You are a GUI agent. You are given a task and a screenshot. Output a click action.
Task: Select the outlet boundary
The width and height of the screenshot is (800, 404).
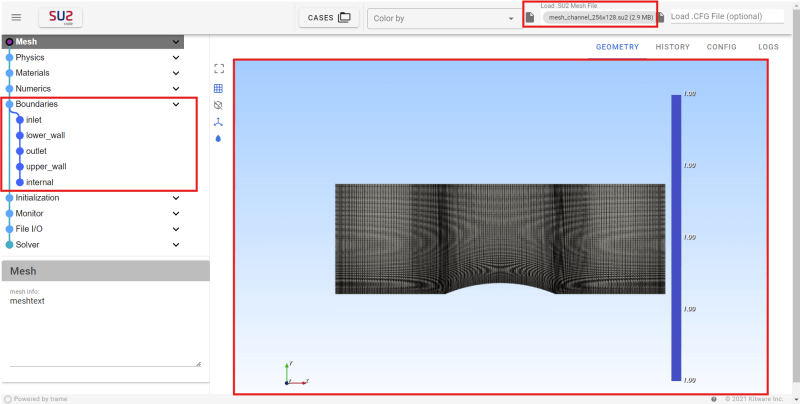pyautogui.click(x=36, y=151)
